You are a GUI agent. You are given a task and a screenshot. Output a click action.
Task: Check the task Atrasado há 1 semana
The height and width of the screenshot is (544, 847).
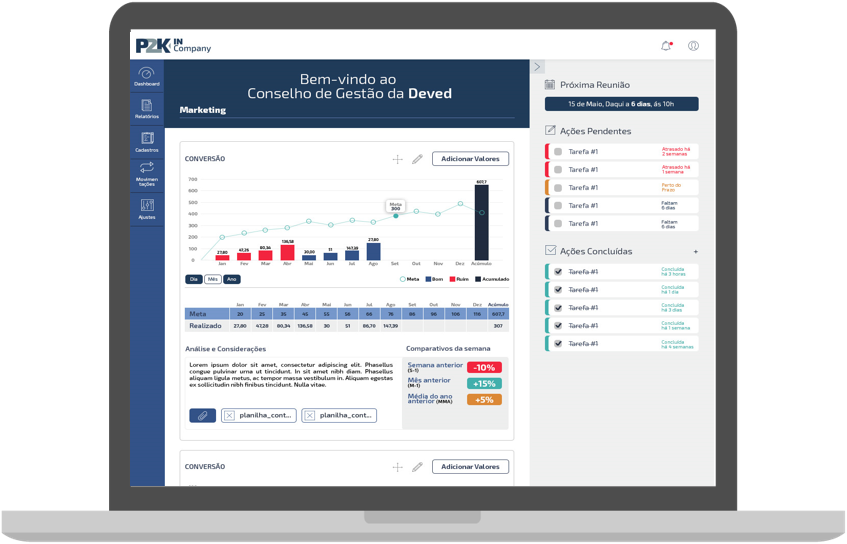tap(558, 170)
